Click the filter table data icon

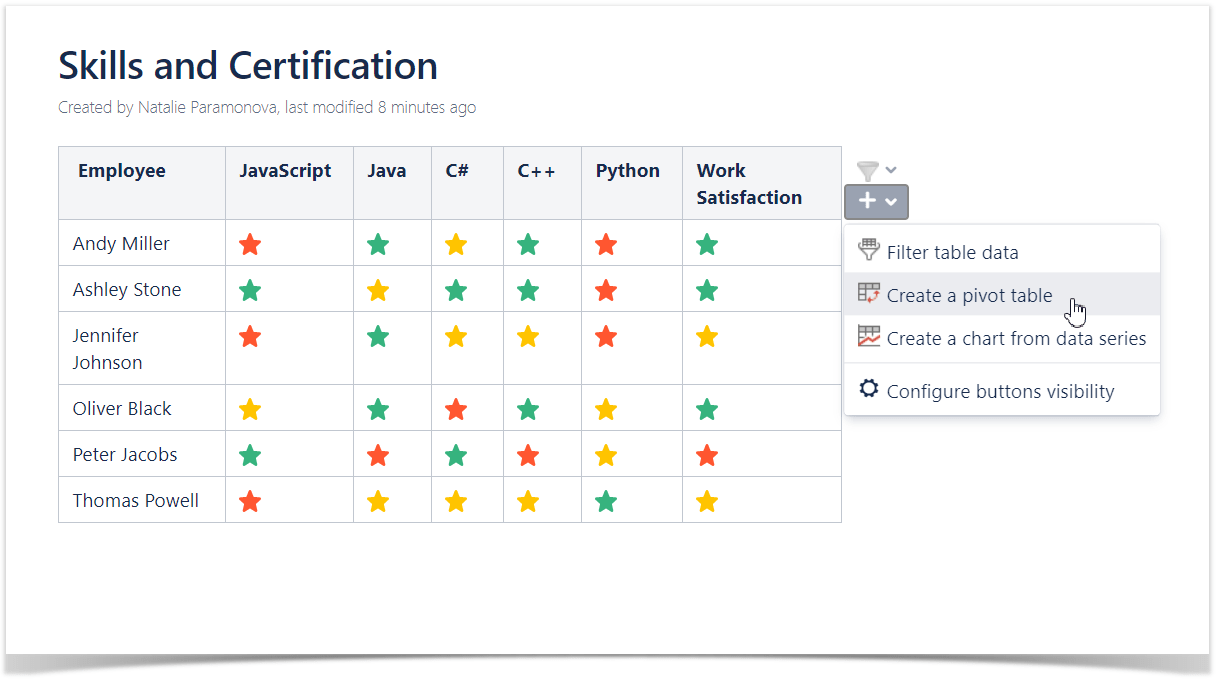[869, 251]
